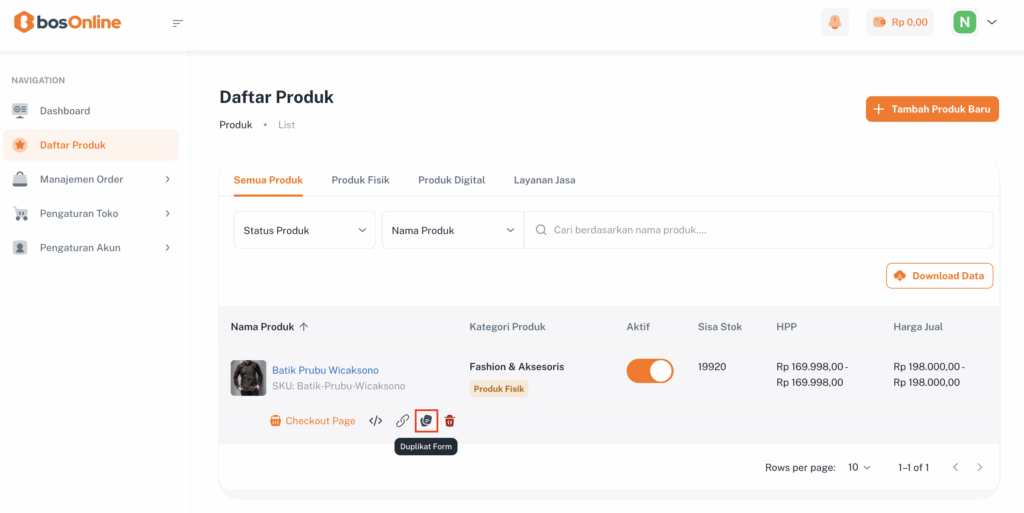Click the Batik product thumbnail
1024x513 pixels.
[x=248, y=378]
